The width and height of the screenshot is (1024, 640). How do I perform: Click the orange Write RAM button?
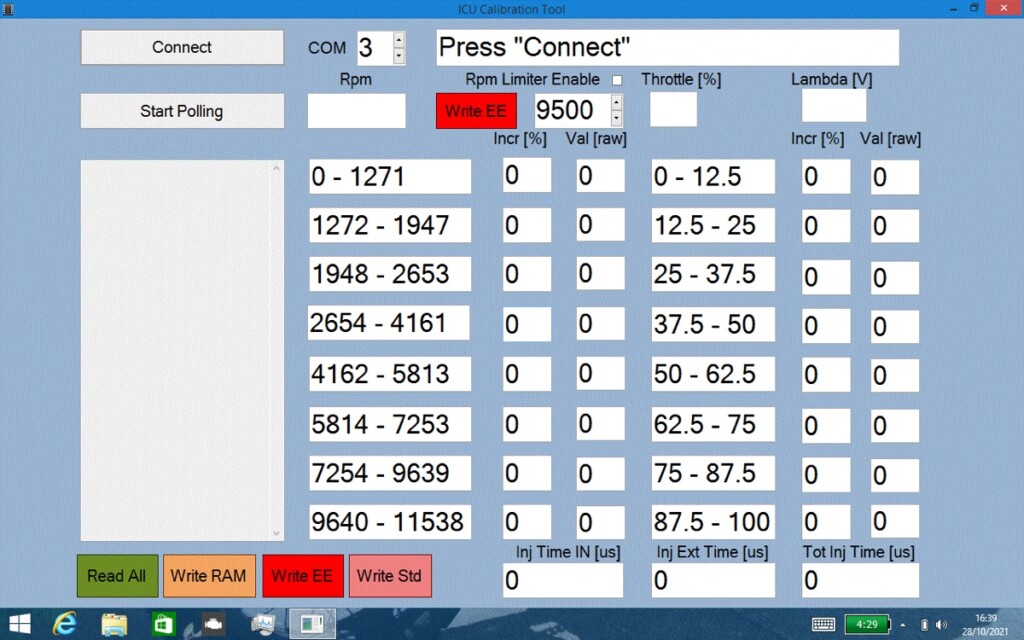pos(209,576)
